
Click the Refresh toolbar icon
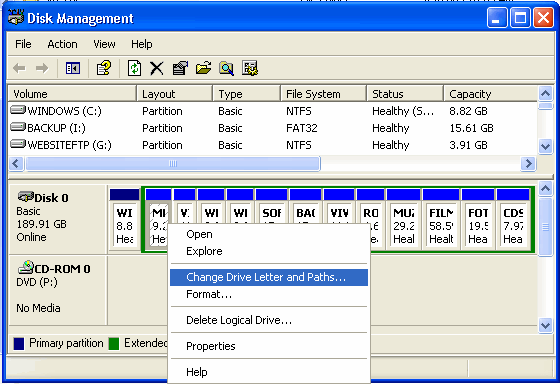134,68
